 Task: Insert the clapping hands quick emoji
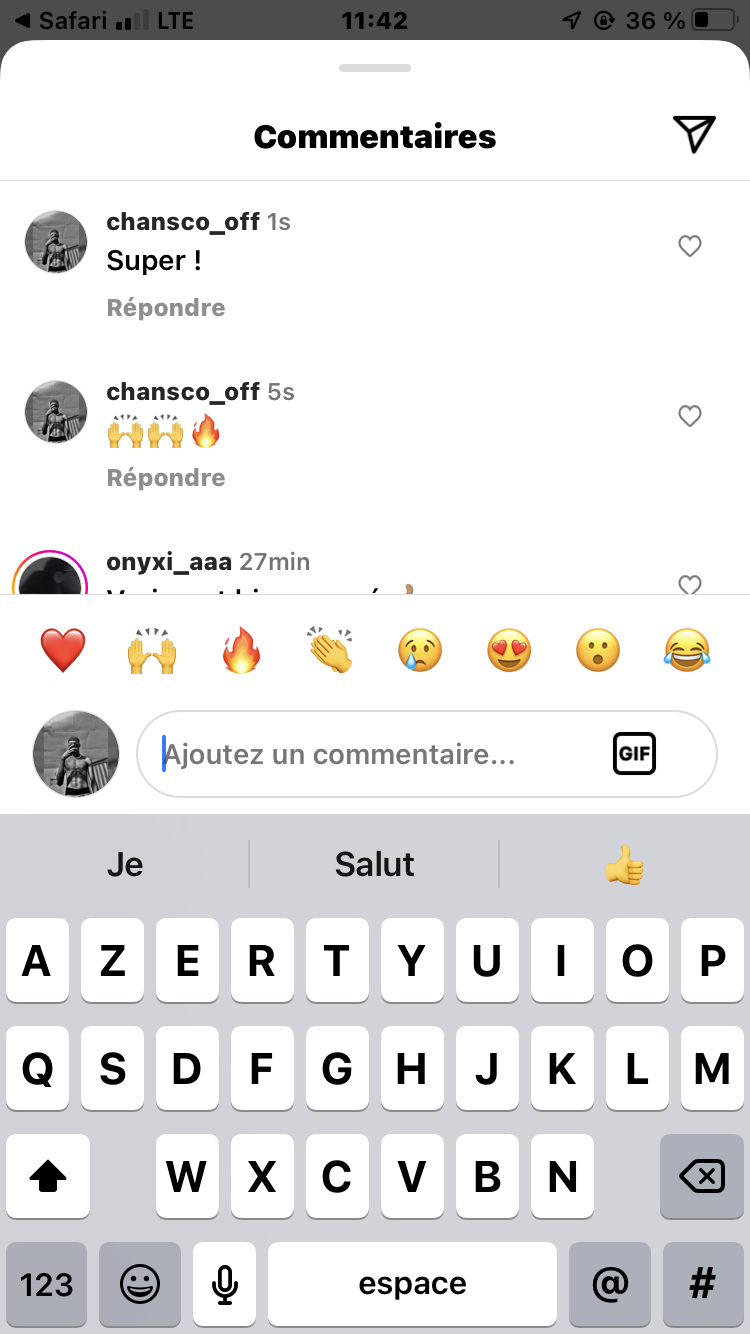click(331, 652)
